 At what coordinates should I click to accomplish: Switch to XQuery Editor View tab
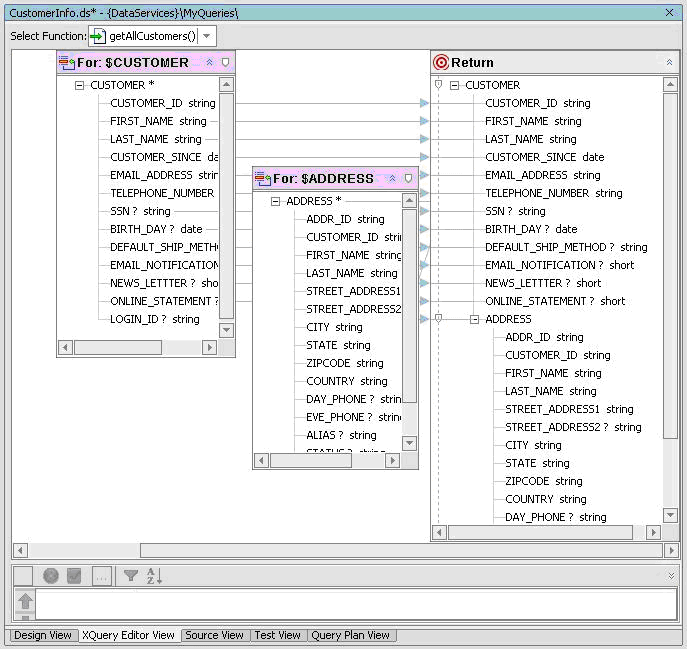128,635
